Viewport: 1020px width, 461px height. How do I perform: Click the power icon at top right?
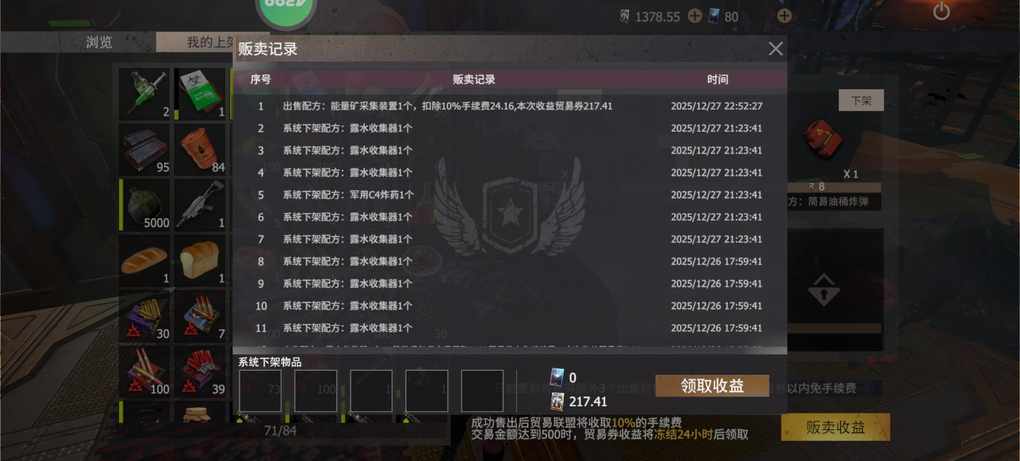pyautogui.click(x=941, y=12)
